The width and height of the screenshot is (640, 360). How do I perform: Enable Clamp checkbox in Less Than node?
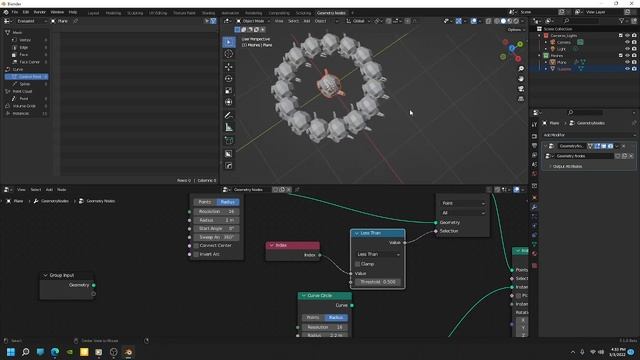(x=358, y=264)
